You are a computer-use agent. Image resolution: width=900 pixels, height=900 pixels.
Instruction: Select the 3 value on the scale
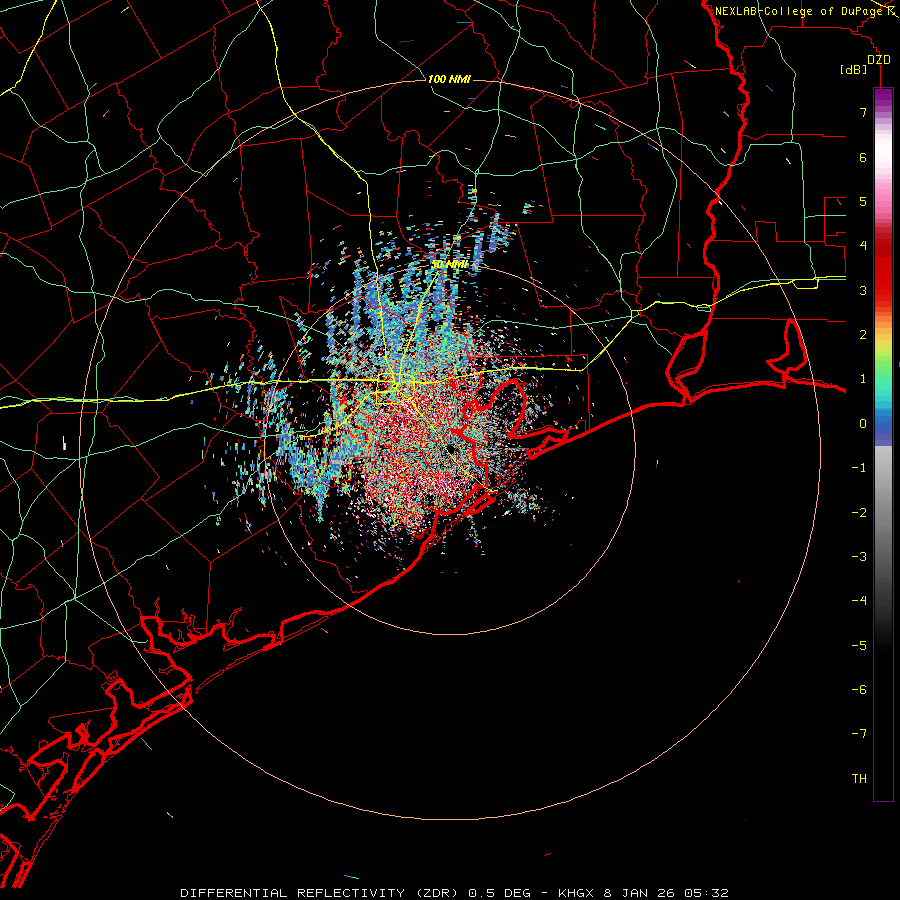863,290
